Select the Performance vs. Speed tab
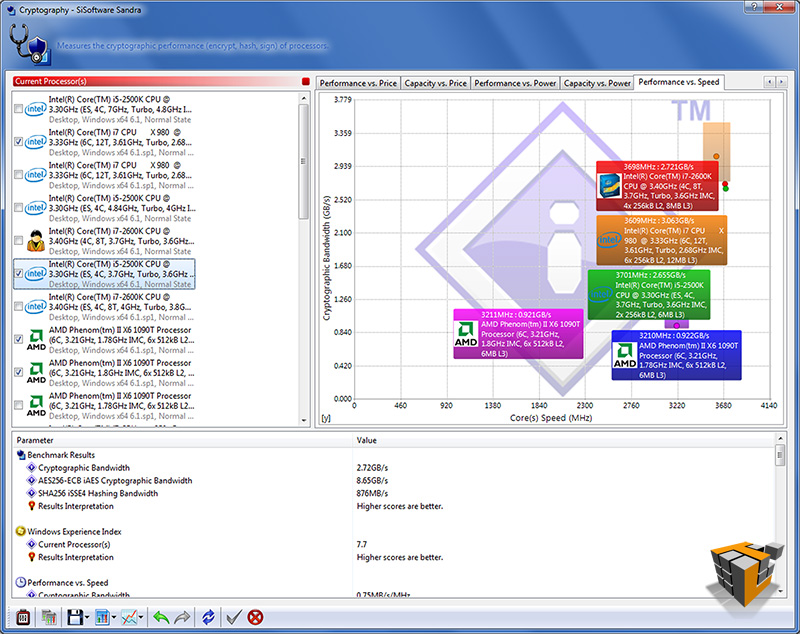This screenshot has height=634, width=800. (x=679, y=82)
